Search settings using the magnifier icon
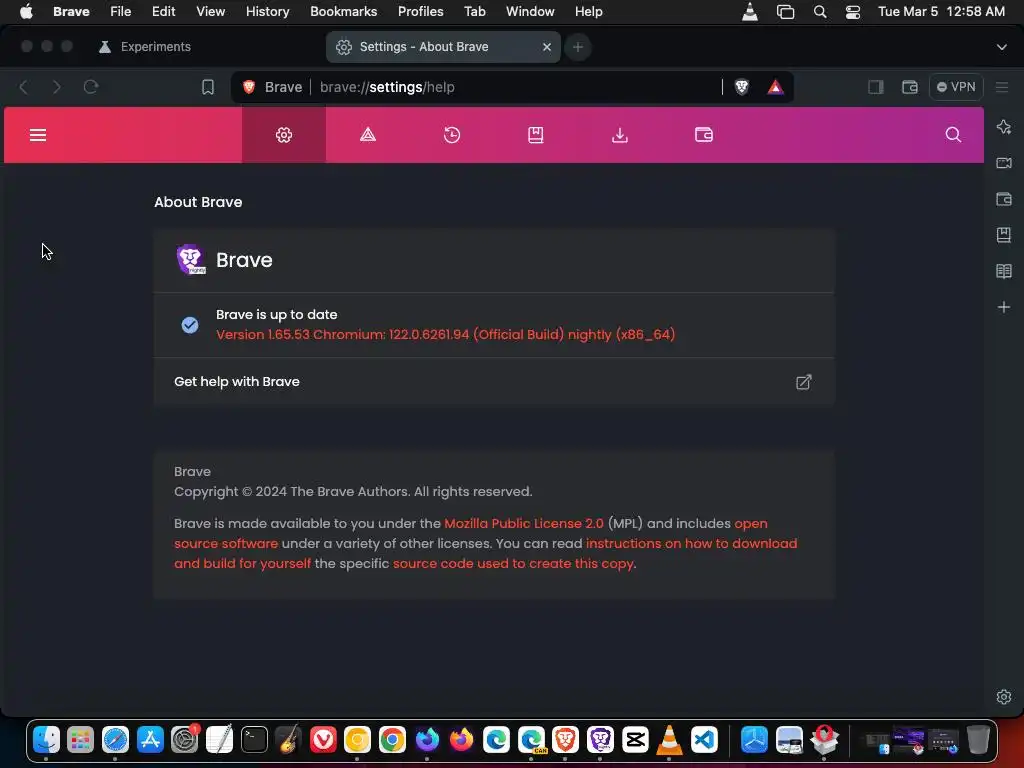Image resolution: width=1024 pixels, height=768 pixels. pos(953,135)
